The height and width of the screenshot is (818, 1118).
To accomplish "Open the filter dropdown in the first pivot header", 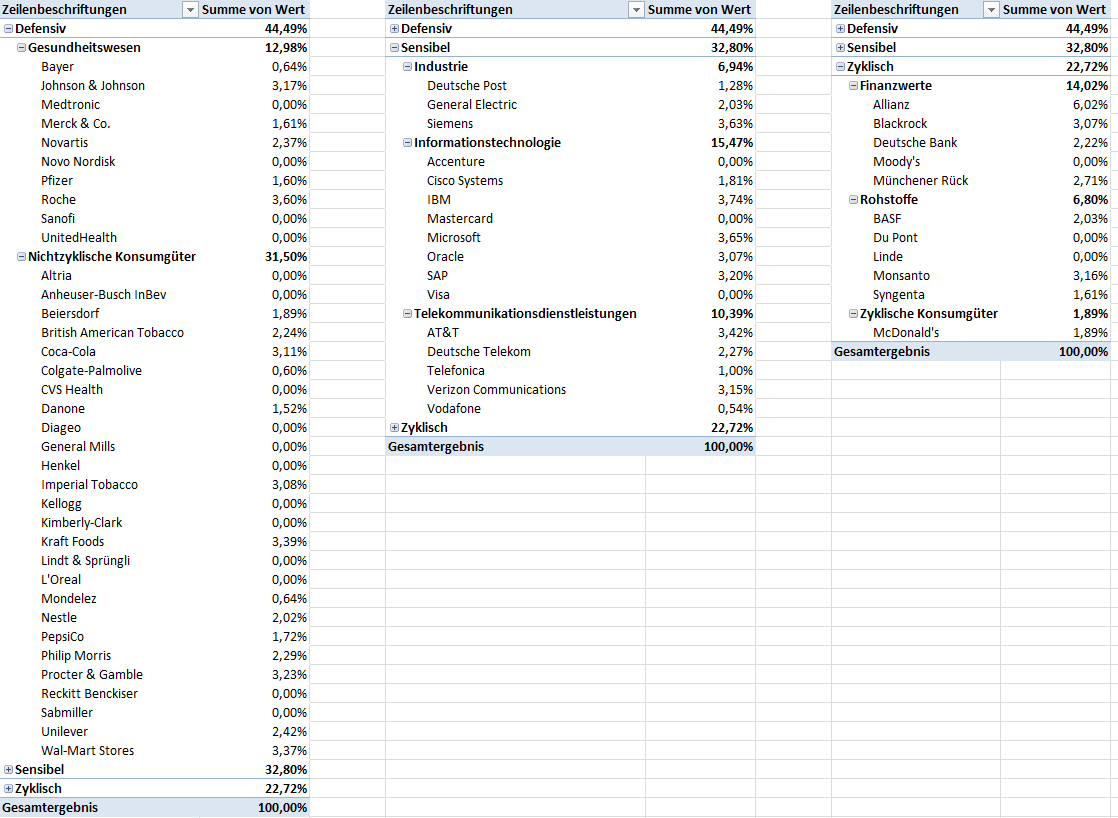I will pyautogui.click(x=190, y=9).
